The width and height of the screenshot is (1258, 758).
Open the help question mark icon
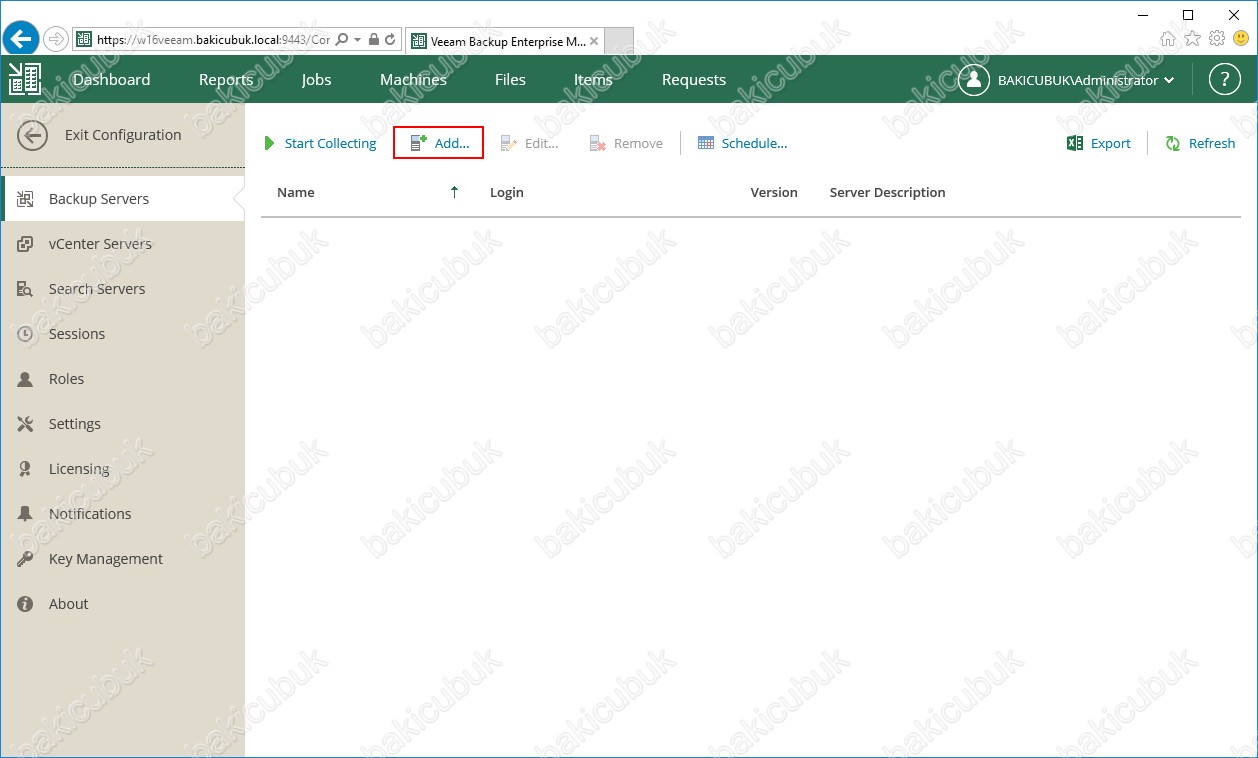pos(1224,80)
